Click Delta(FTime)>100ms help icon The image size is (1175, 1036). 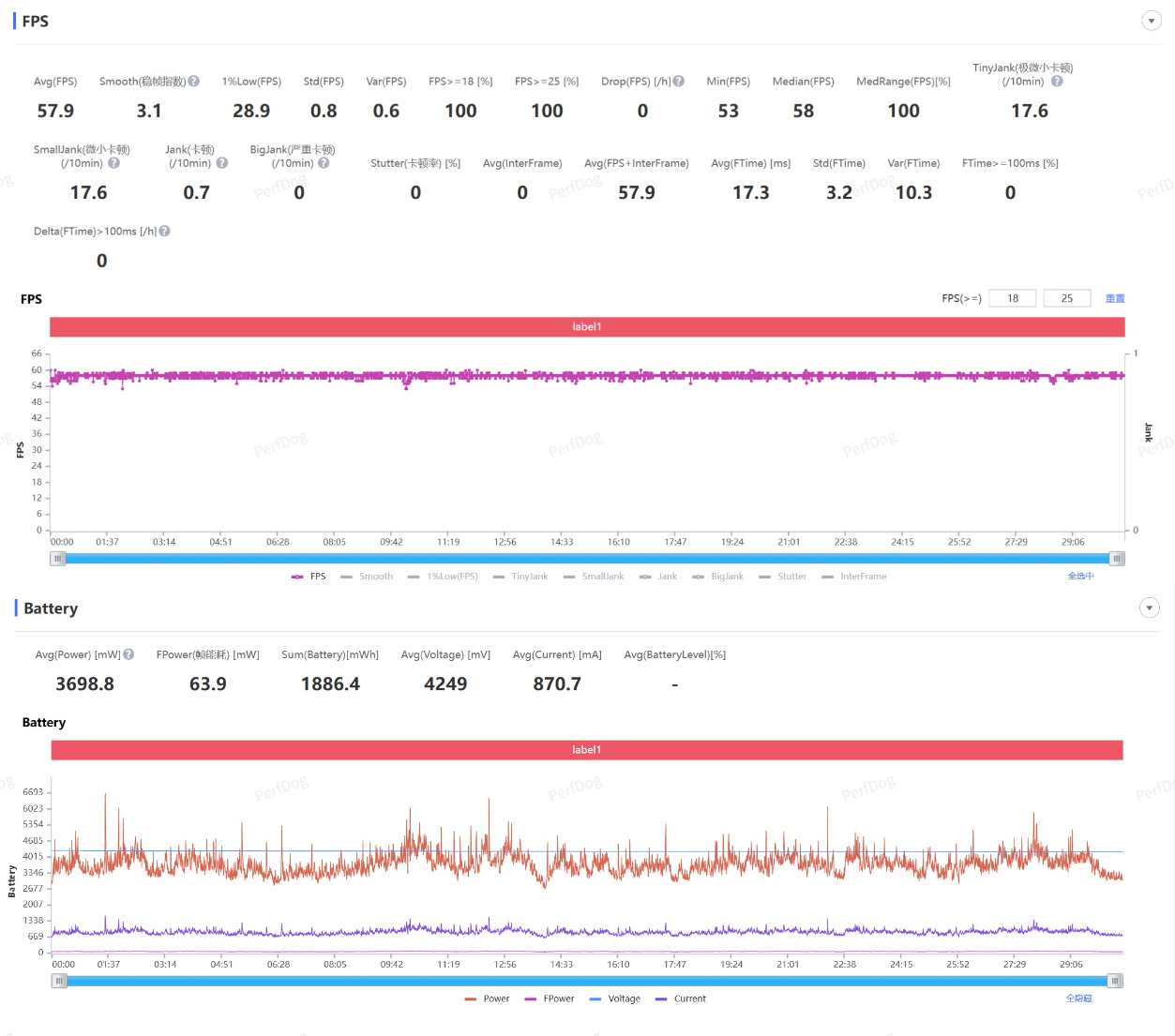(165, 232)
